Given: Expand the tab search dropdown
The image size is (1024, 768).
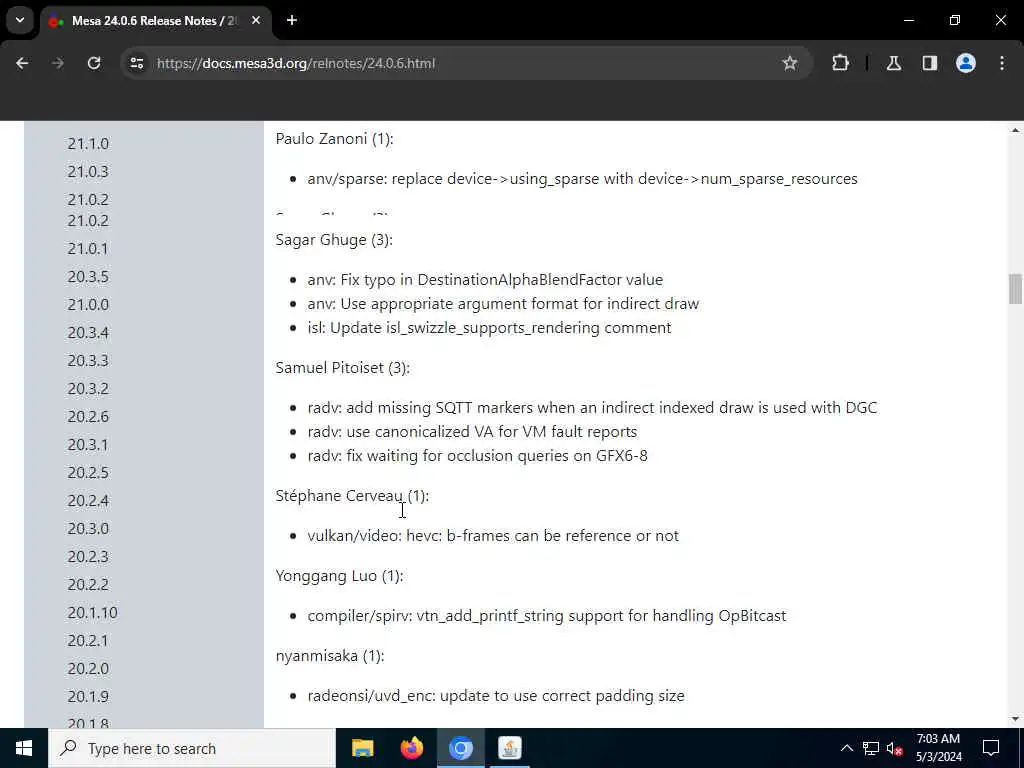Looking at the screenshot, I should click(20, 20).
